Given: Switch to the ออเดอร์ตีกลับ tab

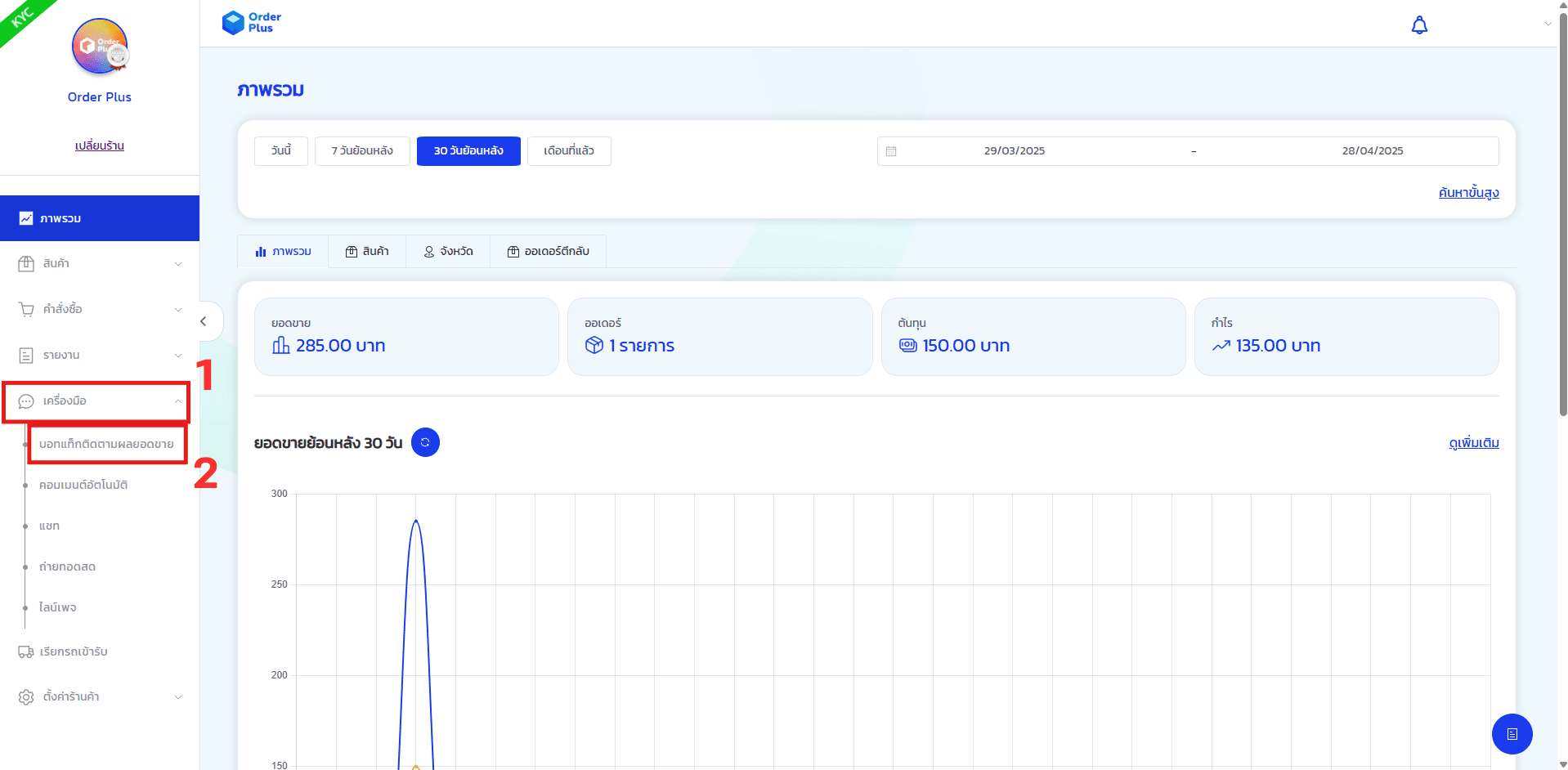Looking at the screenshot, I should click(x=549, y=251).
